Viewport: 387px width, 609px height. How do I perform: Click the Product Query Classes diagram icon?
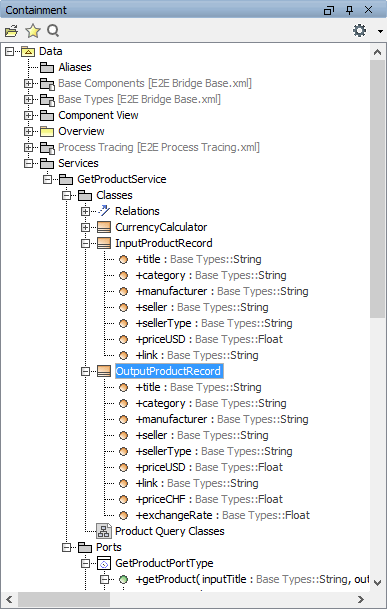click(104, 531)
